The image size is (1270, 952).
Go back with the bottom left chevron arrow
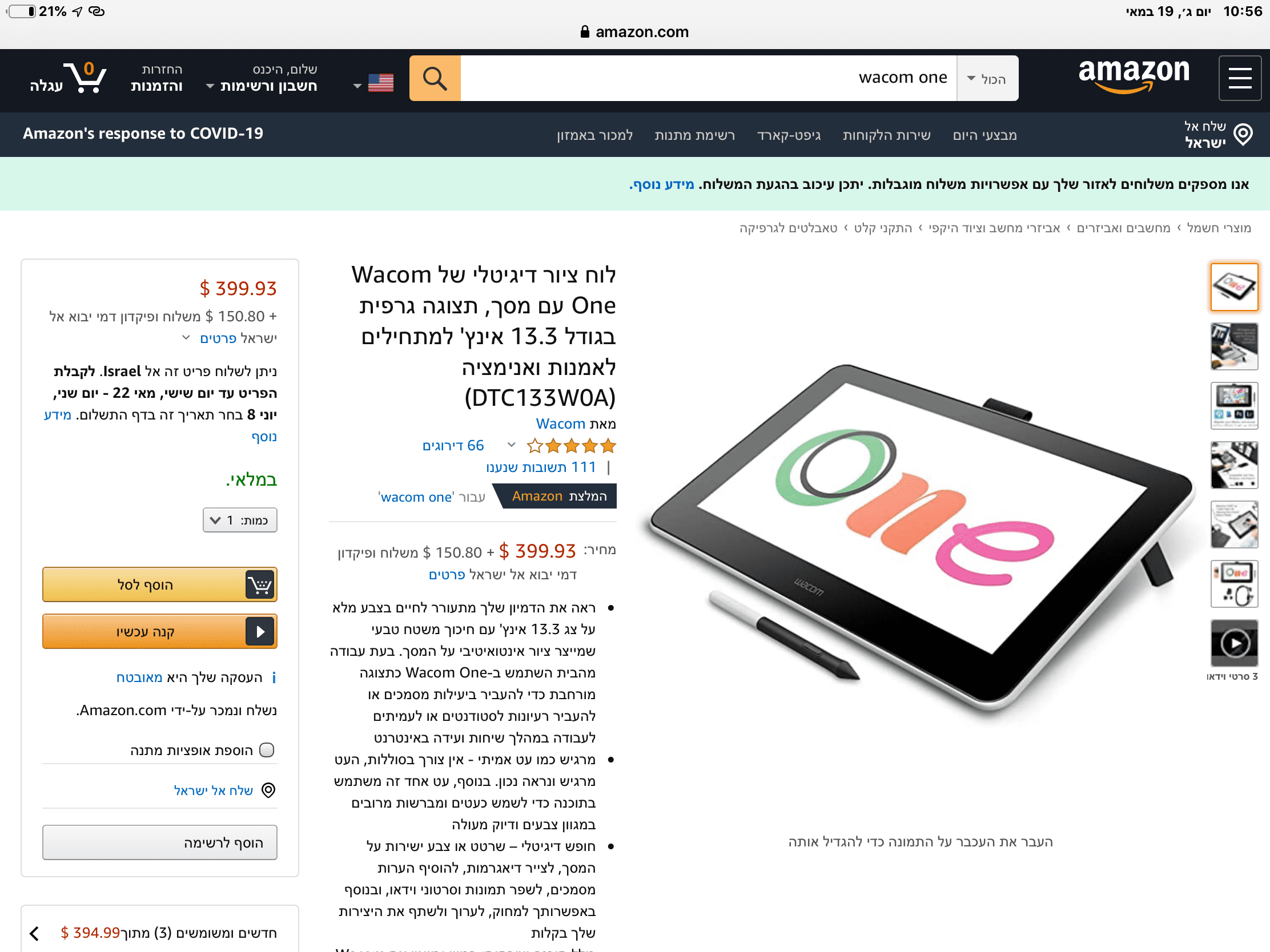[34, 934]
